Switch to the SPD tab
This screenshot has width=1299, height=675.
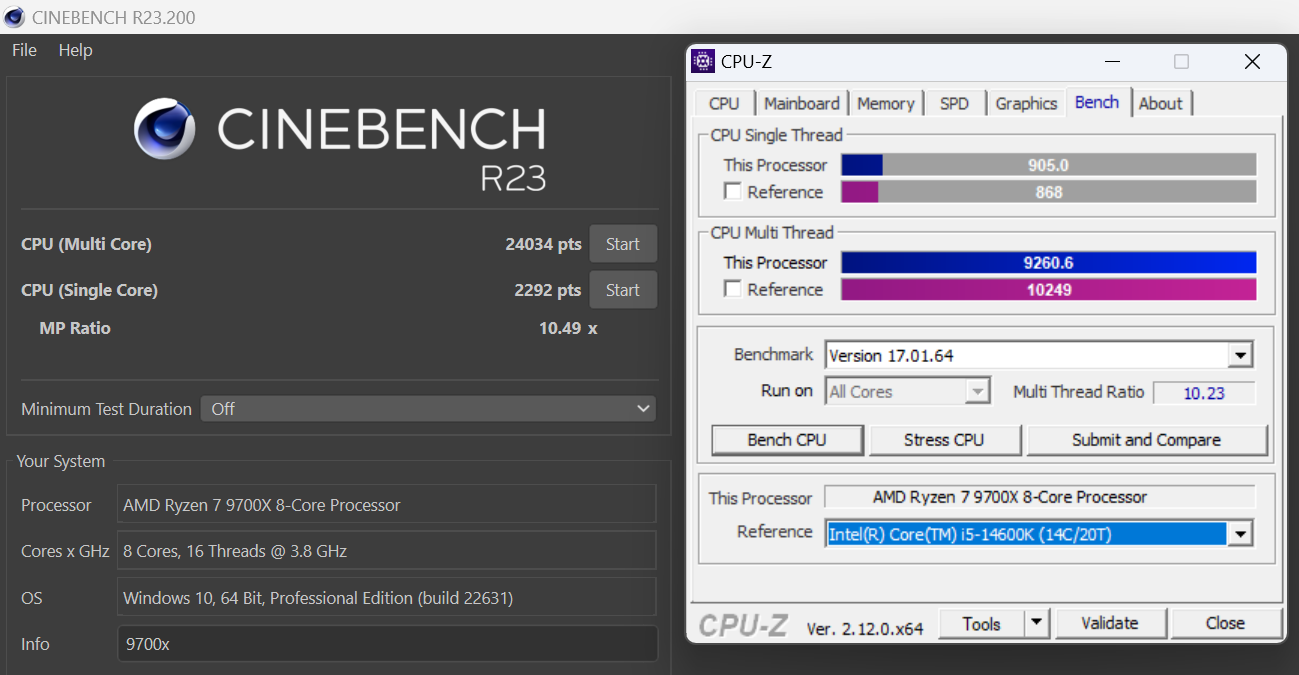(954, 103)
